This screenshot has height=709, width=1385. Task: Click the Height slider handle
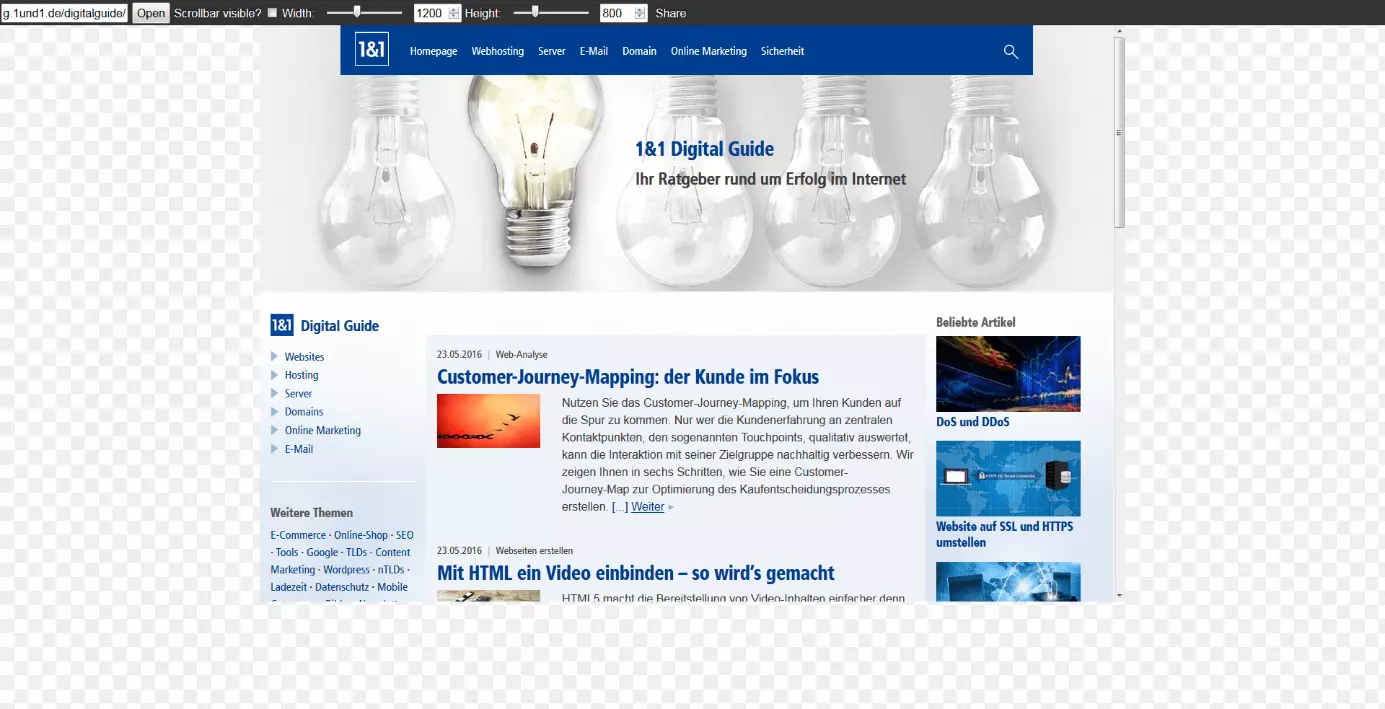(536, 12)
